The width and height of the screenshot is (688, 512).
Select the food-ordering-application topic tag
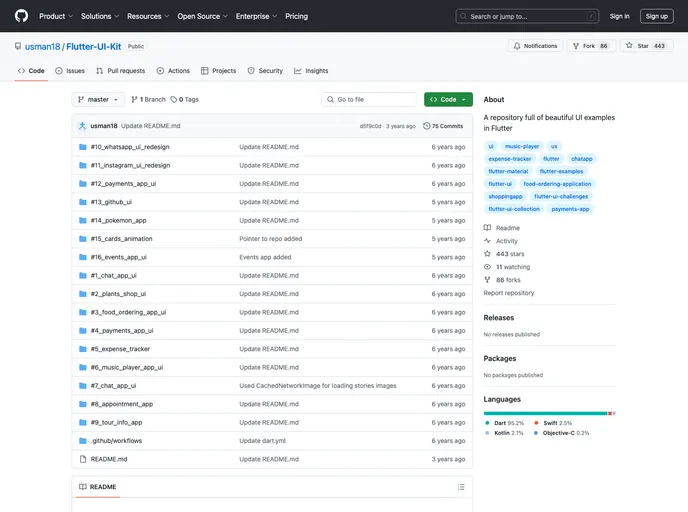coord(557,184)
